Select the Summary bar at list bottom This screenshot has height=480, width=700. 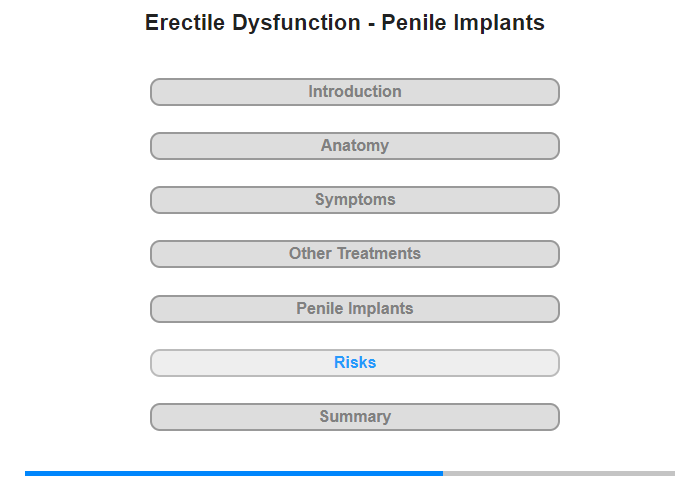click(354, 417)
